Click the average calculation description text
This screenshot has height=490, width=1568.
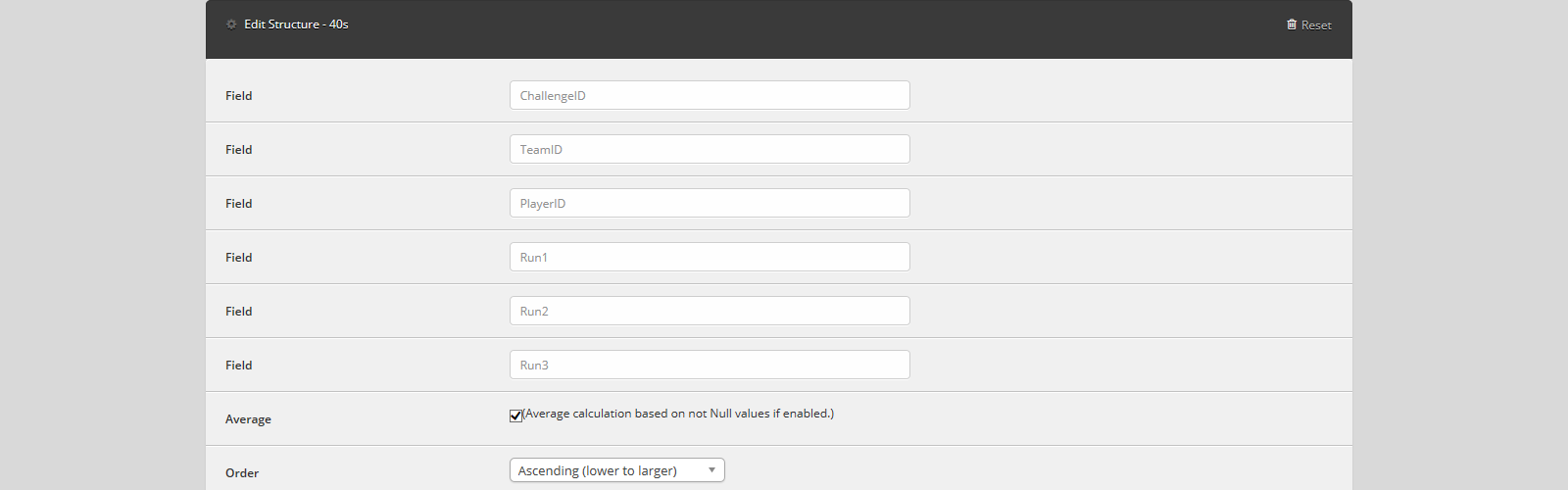(678, 414)
